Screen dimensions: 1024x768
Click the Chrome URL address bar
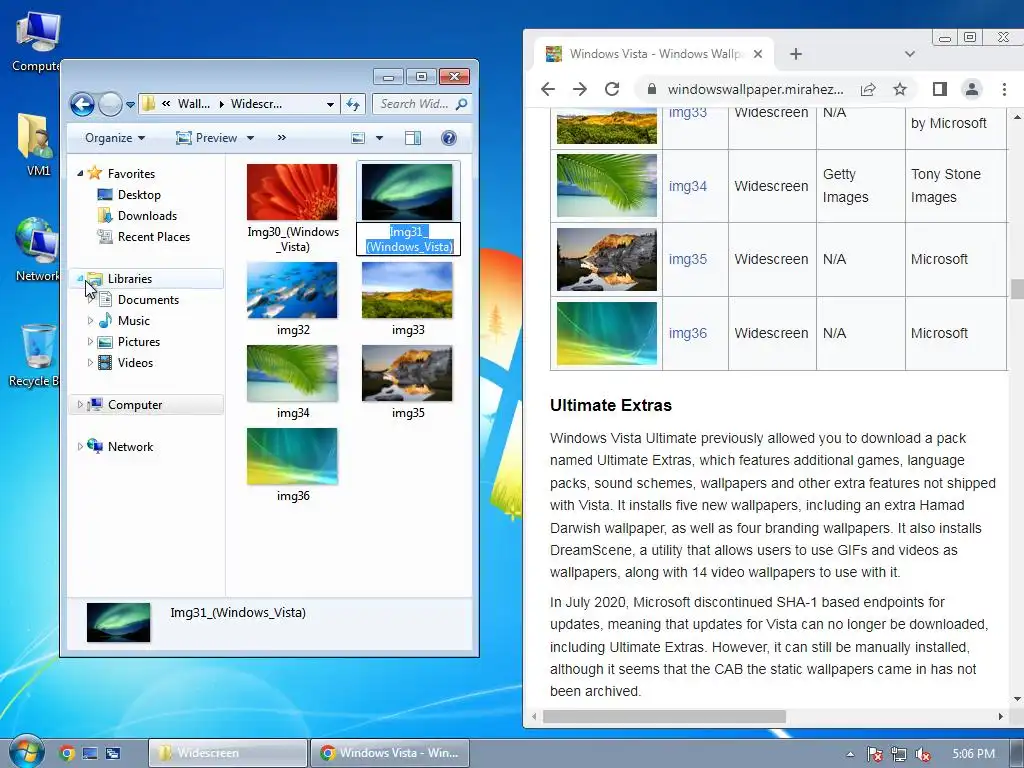[755, 89]
